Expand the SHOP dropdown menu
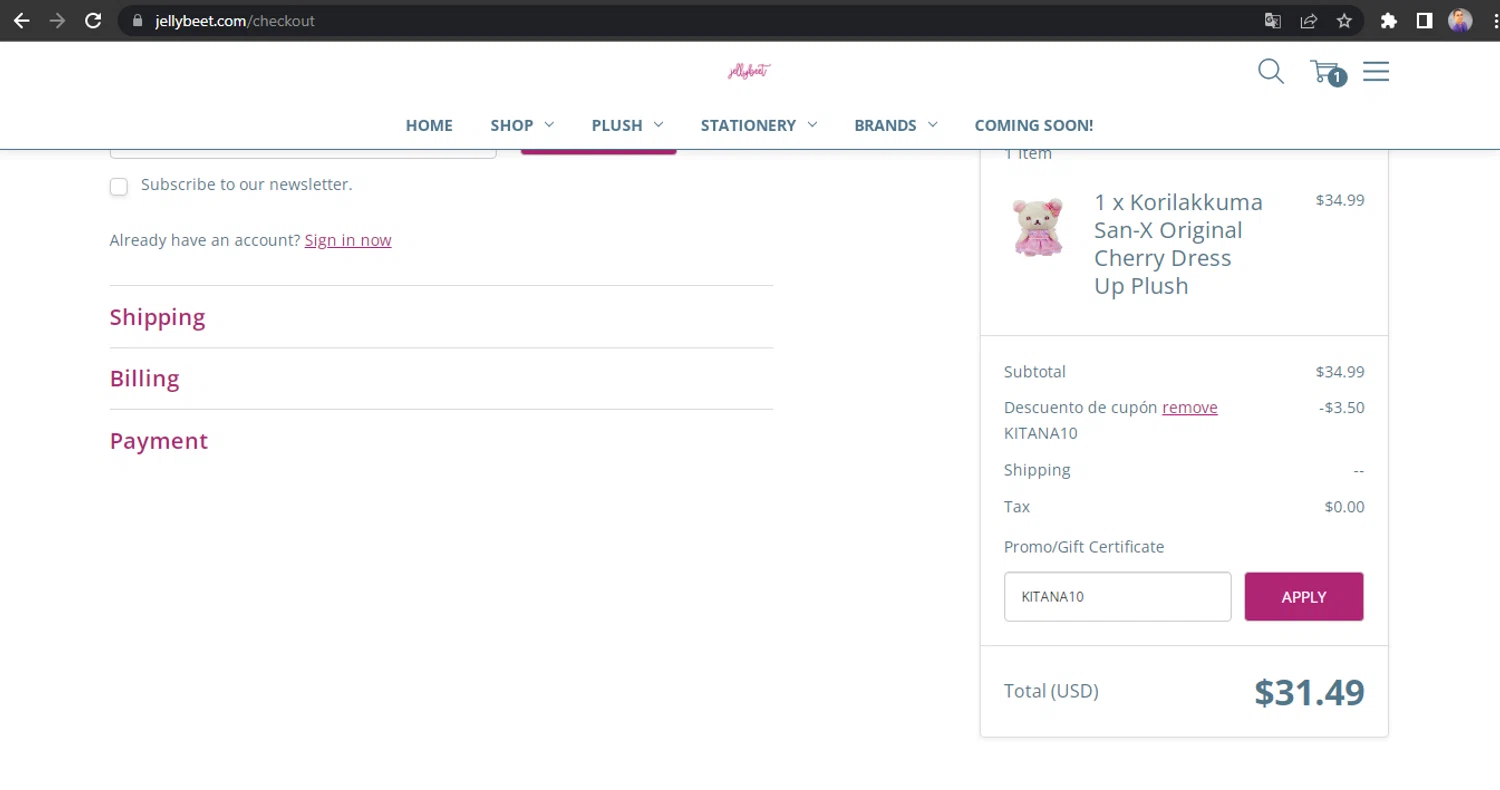The height and width of the screenshot is (790, 1500). pos(522,125)
